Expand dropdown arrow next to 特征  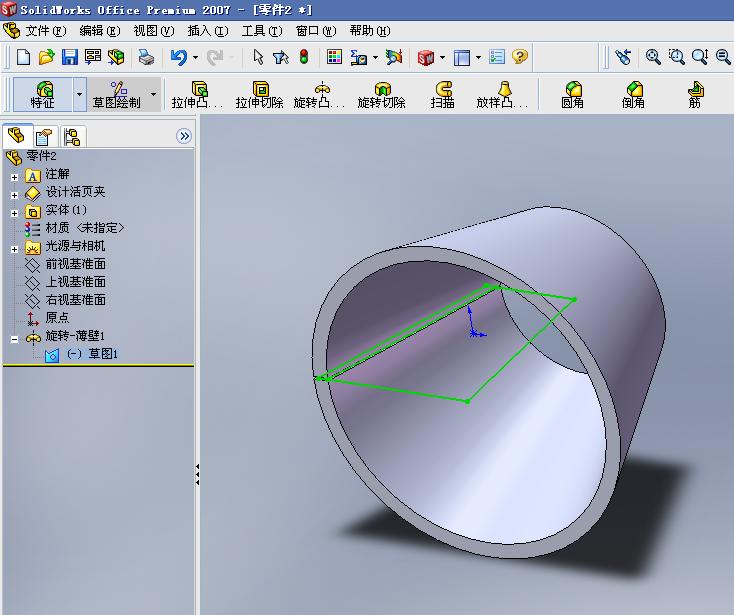pyautogui.click(x=80, y=95)
